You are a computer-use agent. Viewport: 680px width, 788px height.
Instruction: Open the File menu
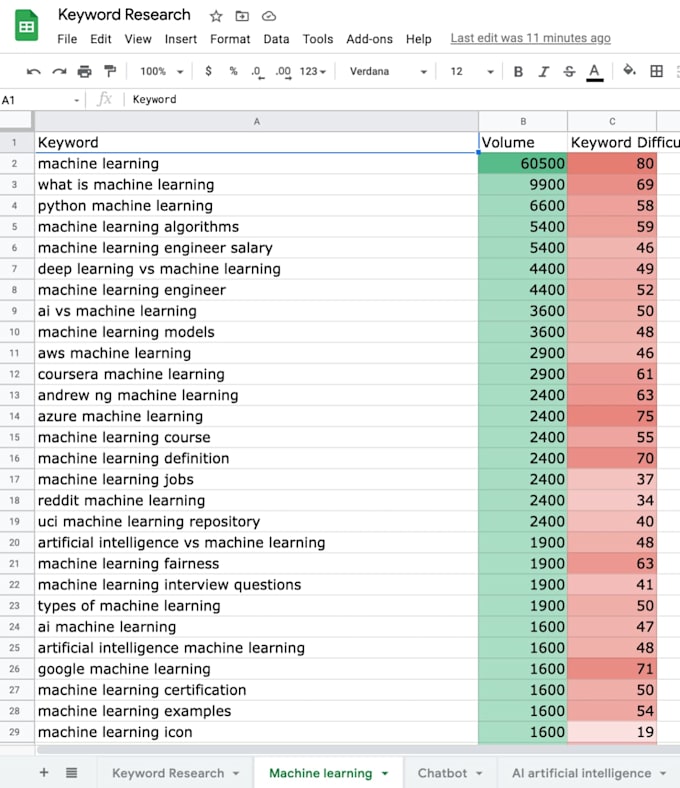click(x=67, y=39)
